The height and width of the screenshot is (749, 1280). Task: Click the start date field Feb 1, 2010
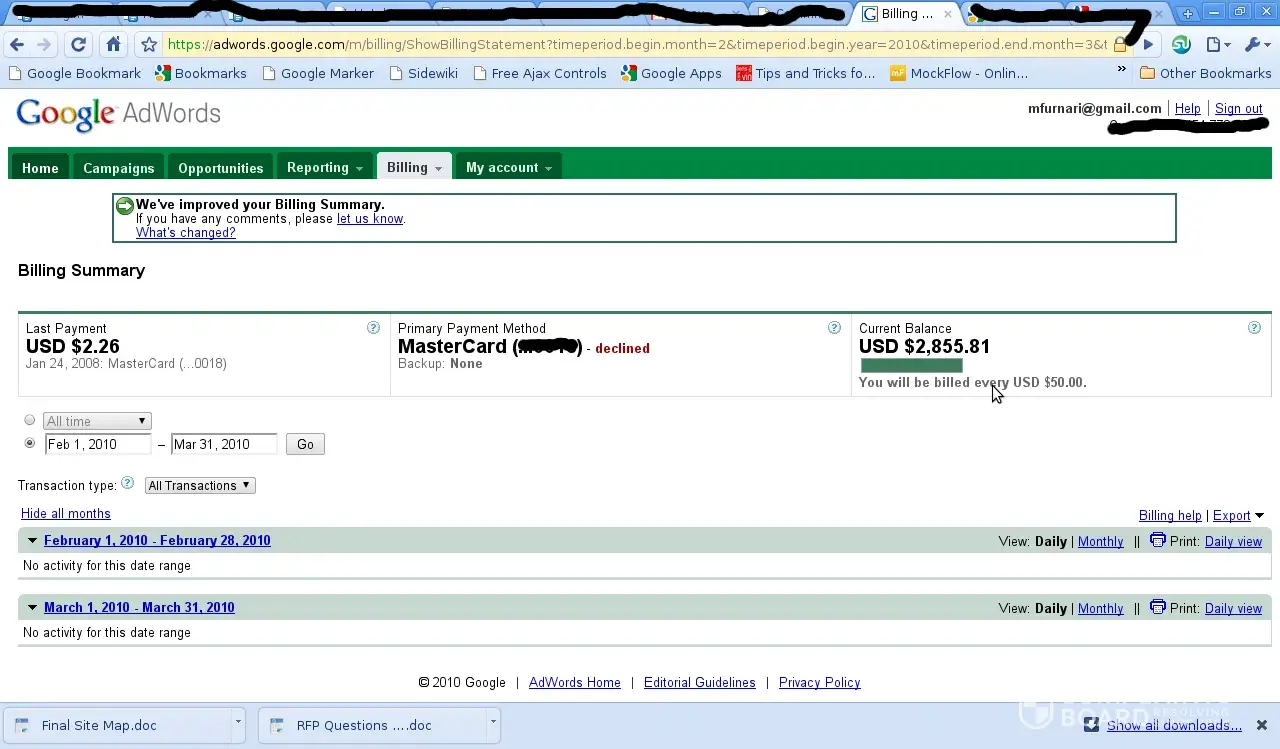(x=98, y=444)
